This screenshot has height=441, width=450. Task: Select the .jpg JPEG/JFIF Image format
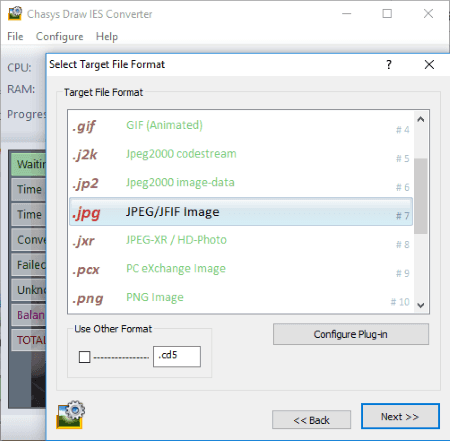tap(241, 212)
